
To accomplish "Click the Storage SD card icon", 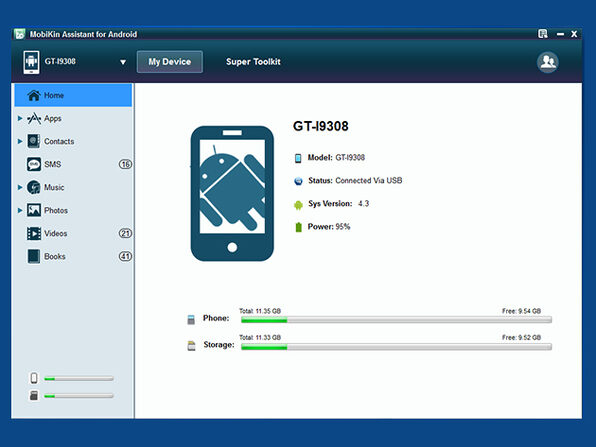I will coord(192,346).
